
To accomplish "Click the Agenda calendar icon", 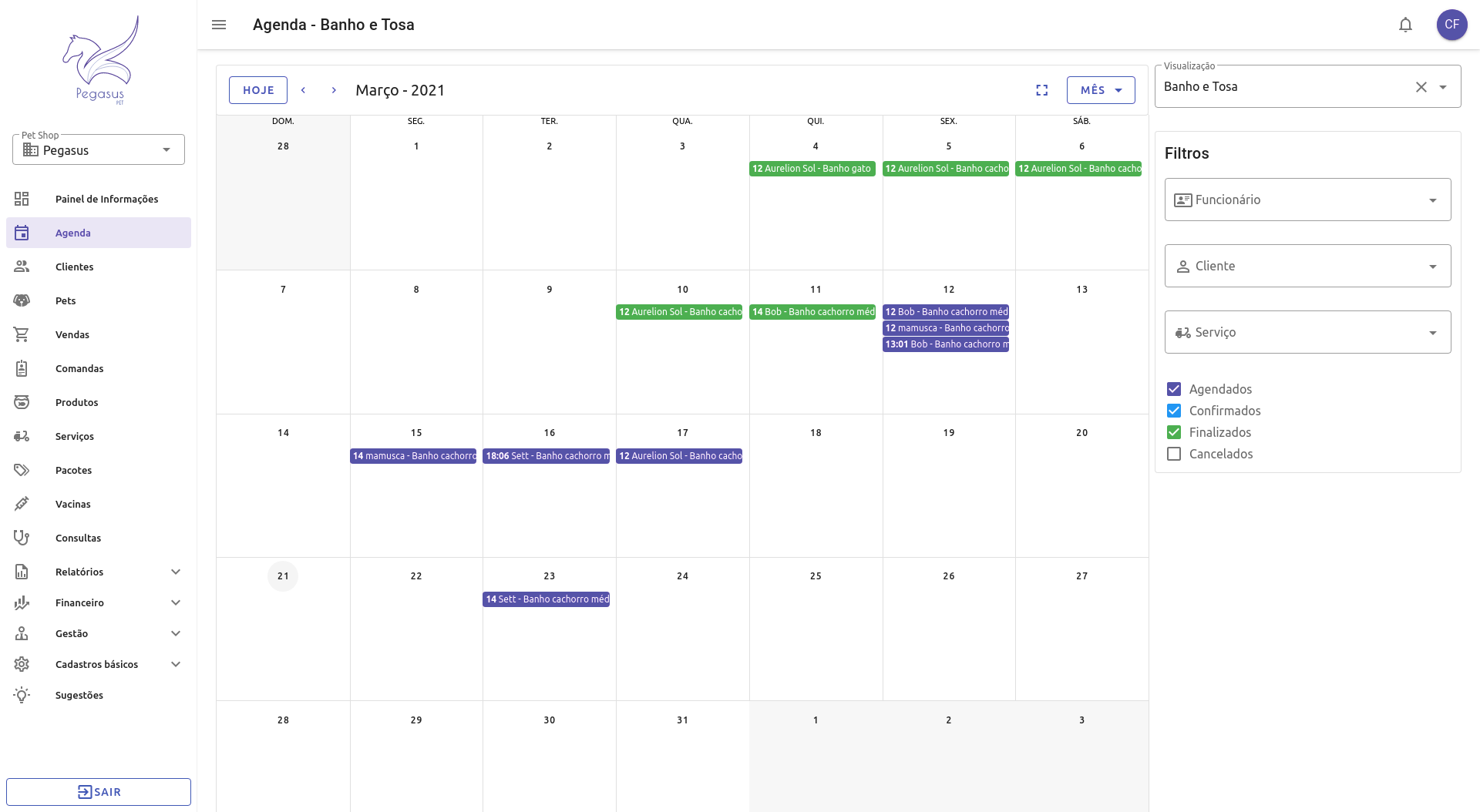I will pos(22,233).
